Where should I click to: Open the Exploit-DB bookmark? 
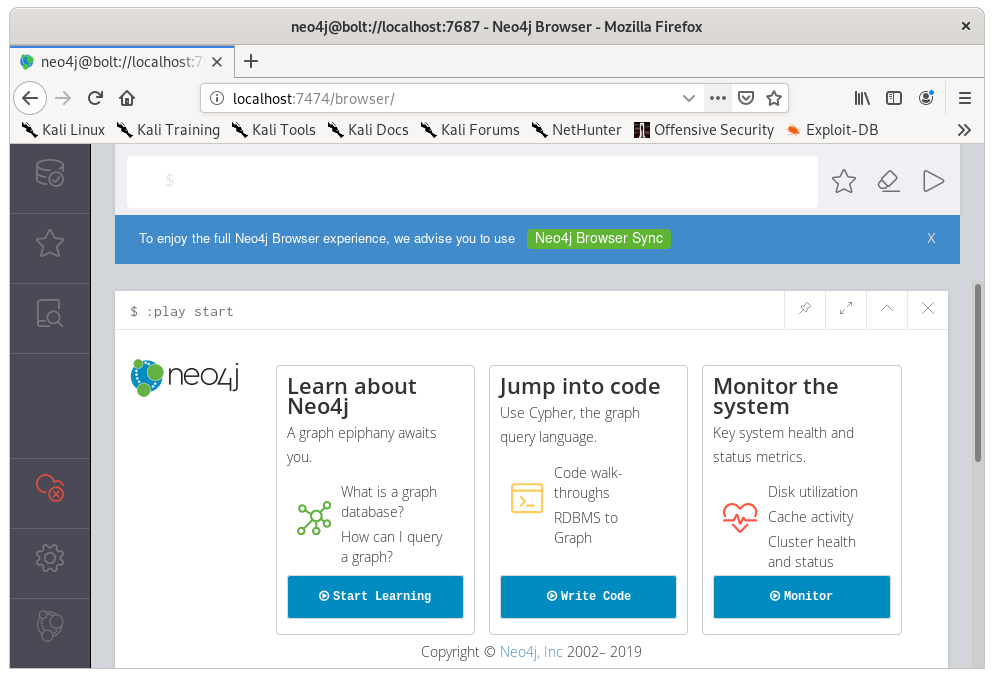832,130
